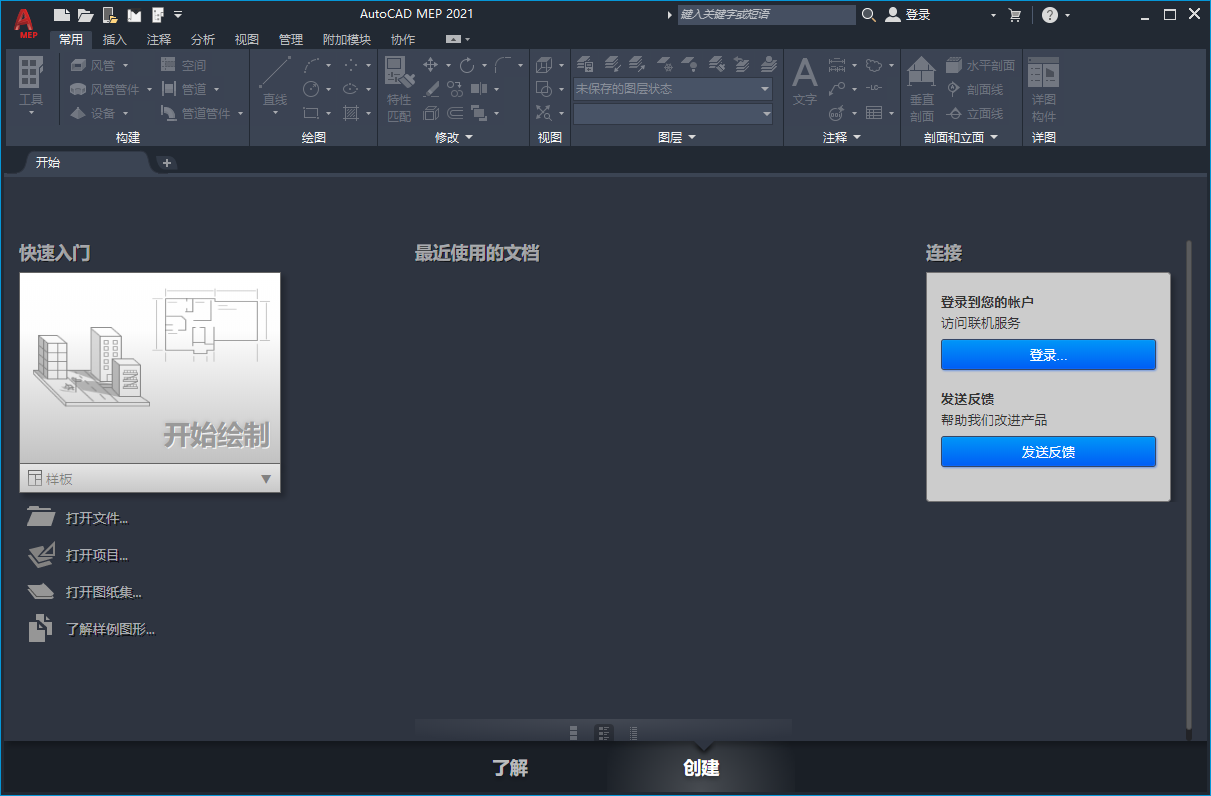Screen dimensions: 1211x796
Task: Expand the 注释 panel with its arrow
Action: click(858, 137)
